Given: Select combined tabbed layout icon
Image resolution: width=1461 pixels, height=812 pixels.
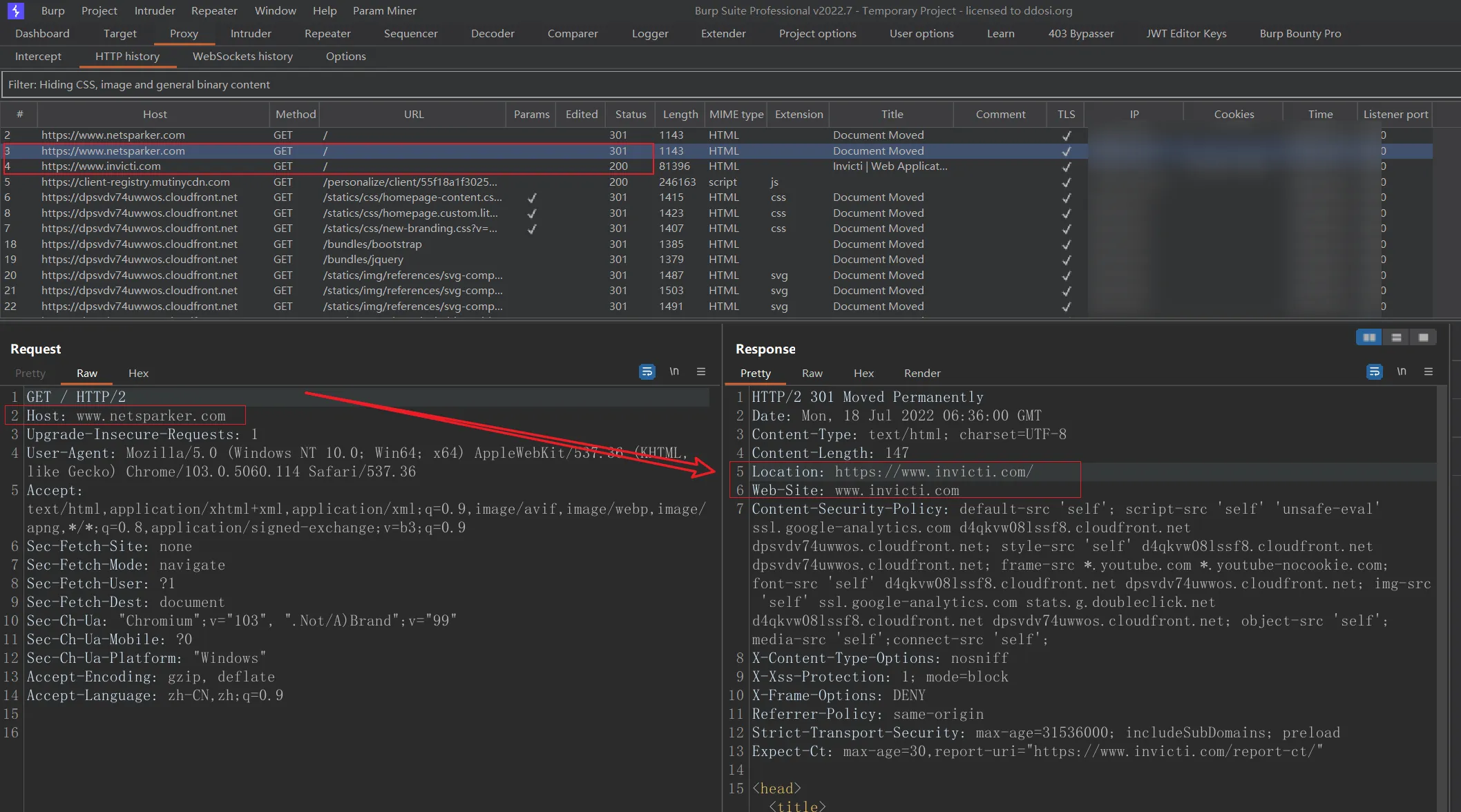Looking at the screenshot, I should (1423, 337).
